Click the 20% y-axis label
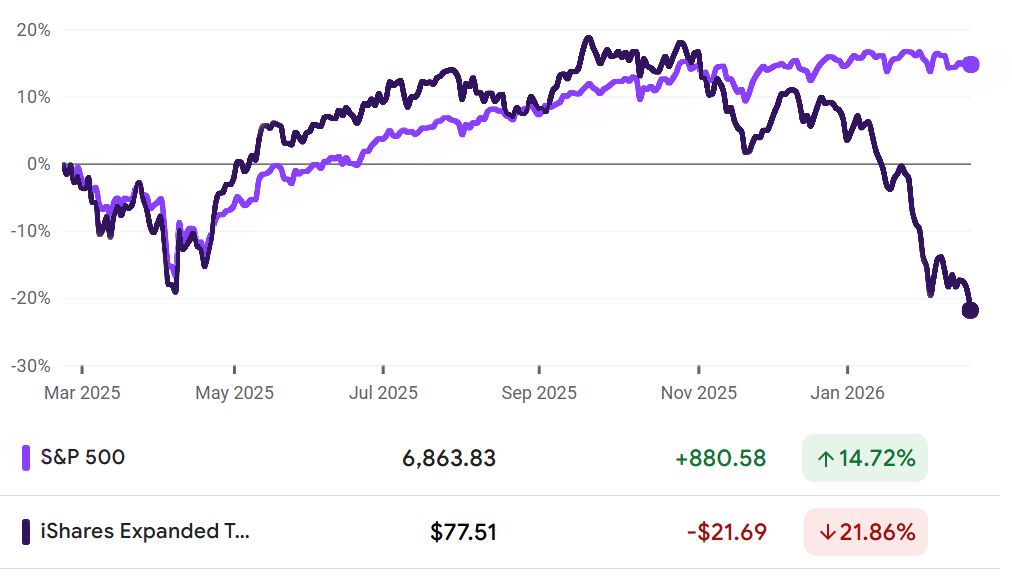Viewport: 1012px width, 581px height. (x=34, y=30)
